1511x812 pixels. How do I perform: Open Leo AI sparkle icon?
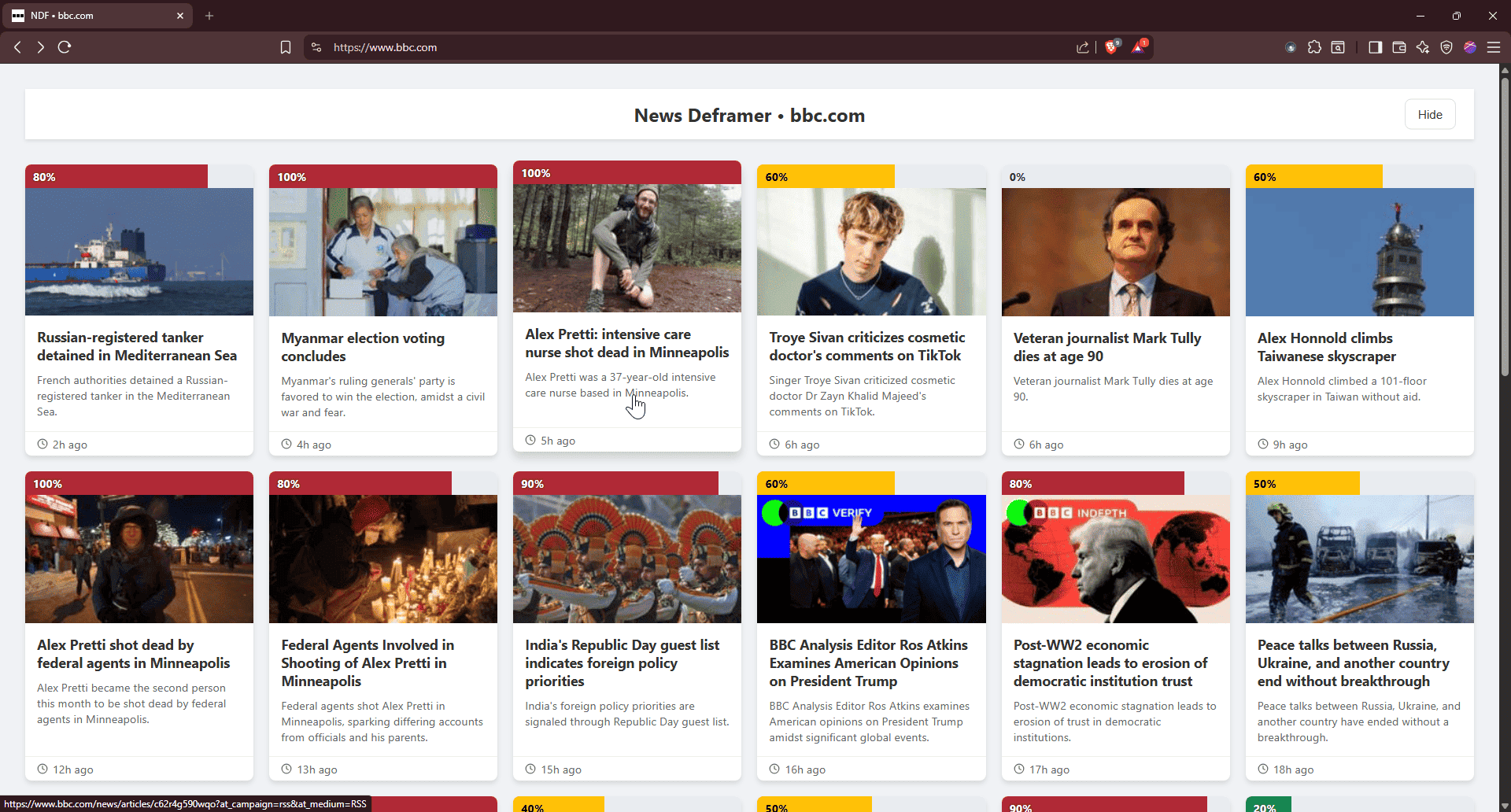pos(1422,47)
